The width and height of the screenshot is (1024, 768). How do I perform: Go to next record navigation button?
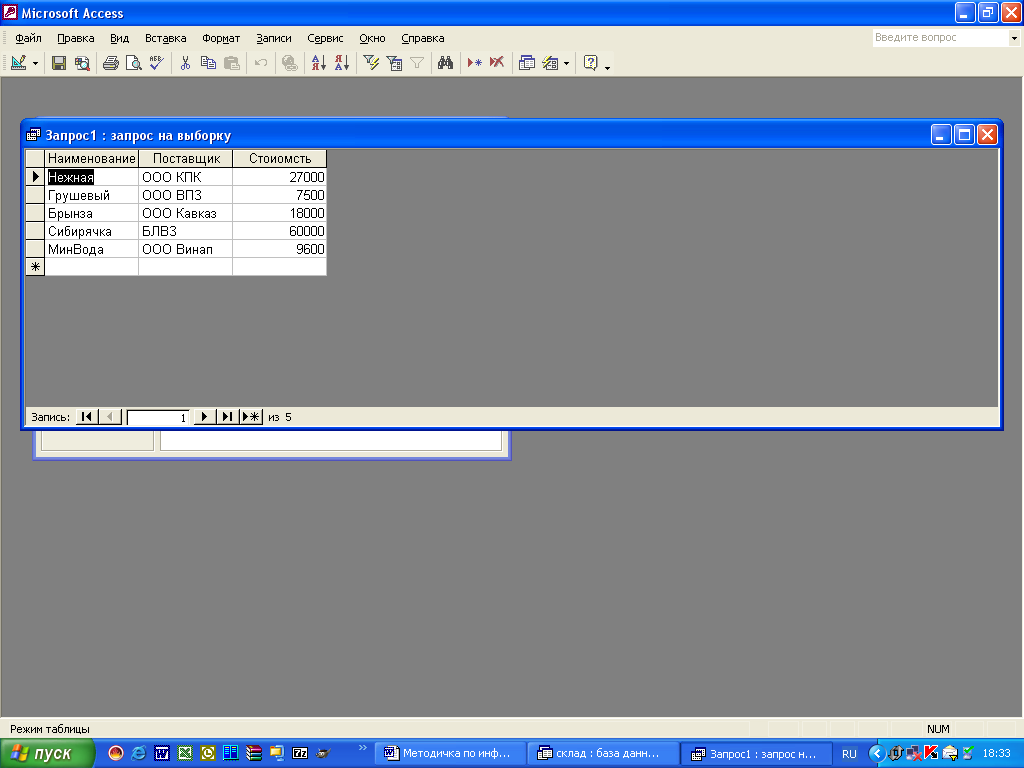pyautogui.click(x=204, y=417)
